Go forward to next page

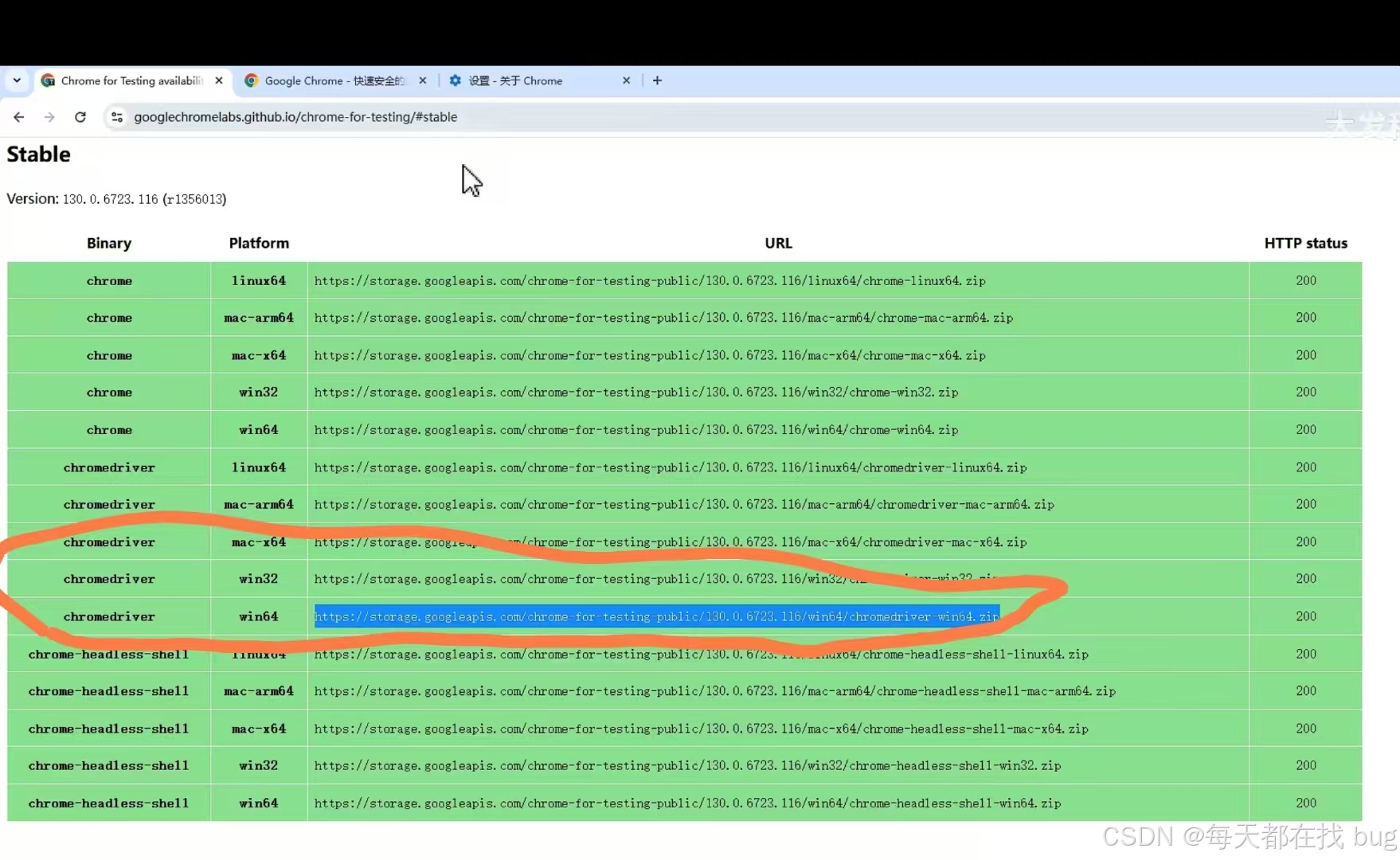(49, 117)
